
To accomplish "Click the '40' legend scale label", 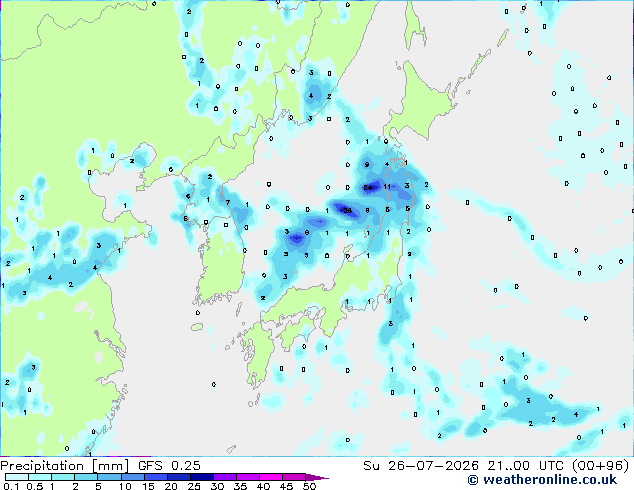I will point(263,486).
